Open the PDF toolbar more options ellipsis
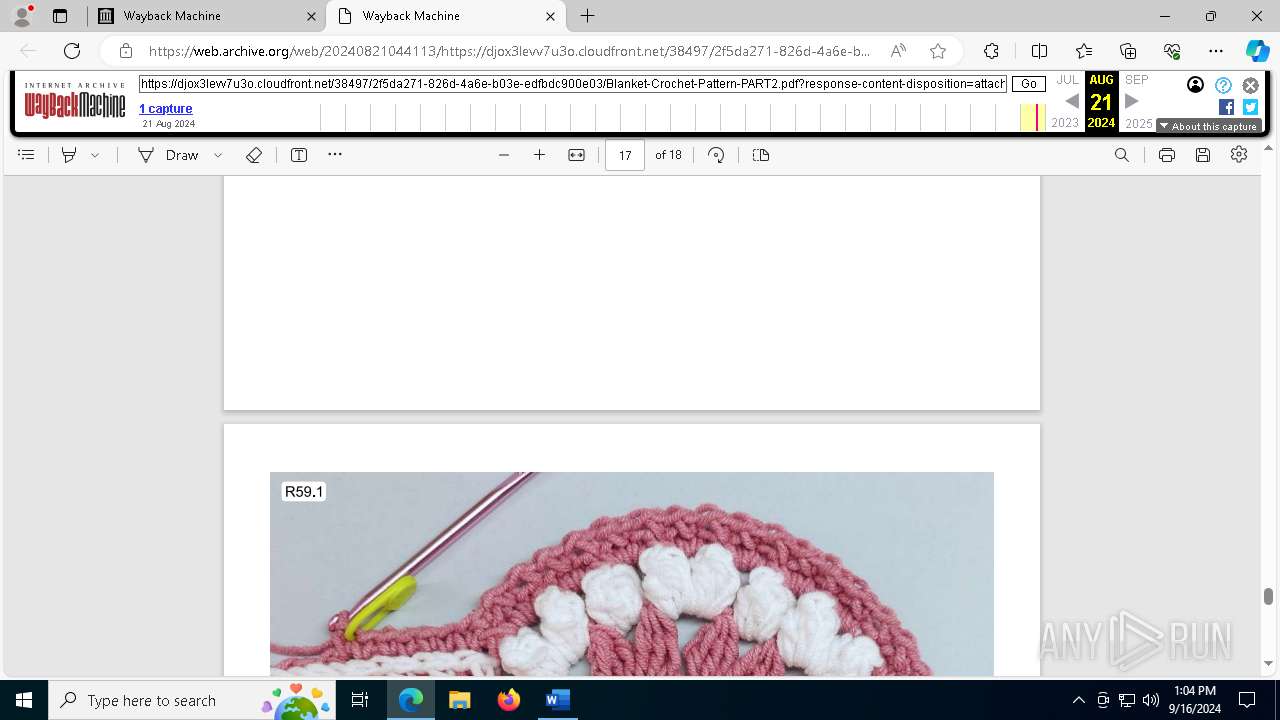Viewport: 1280px width, 720px height. click(335, 155)
